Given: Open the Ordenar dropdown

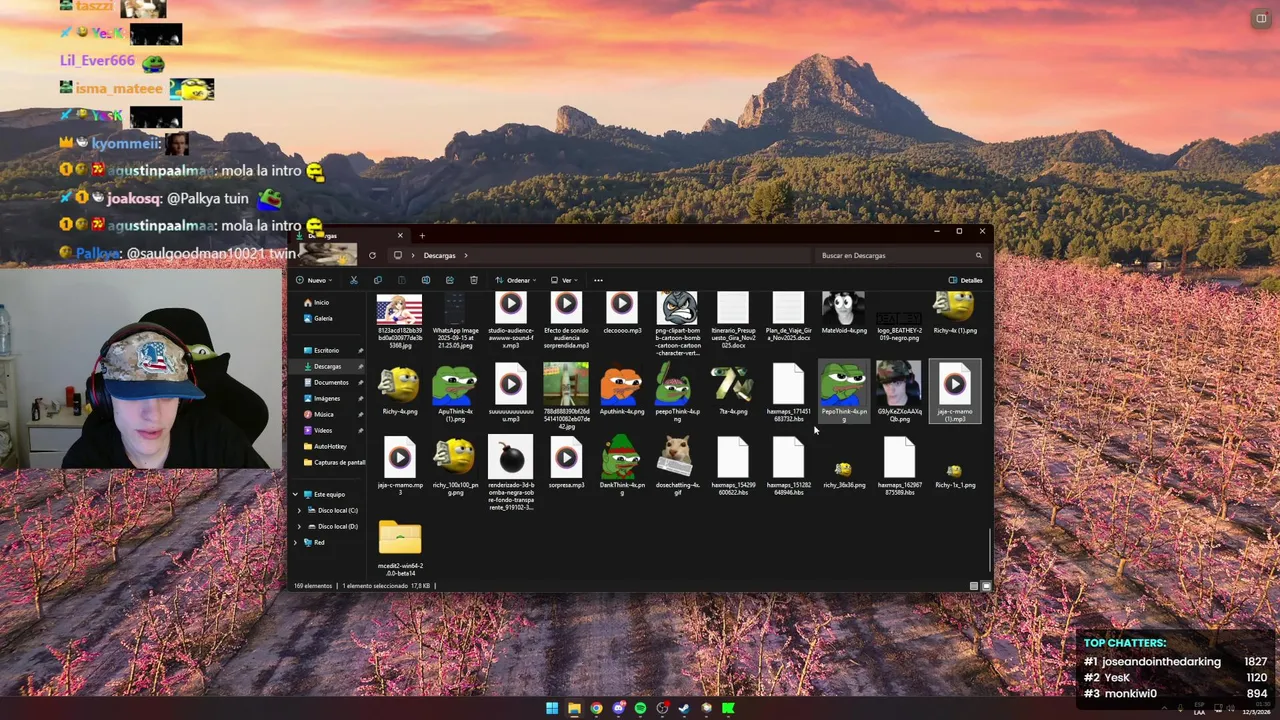Looking at the screenshot, I should tap(516, 280).
